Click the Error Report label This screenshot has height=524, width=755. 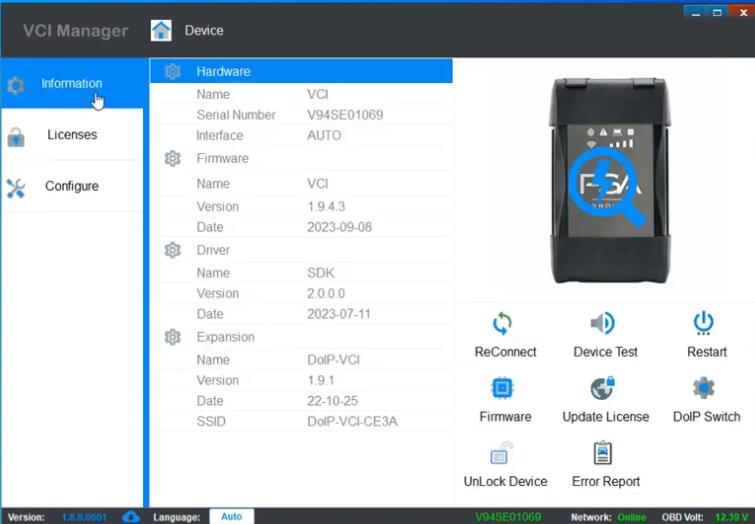[605, 482]
